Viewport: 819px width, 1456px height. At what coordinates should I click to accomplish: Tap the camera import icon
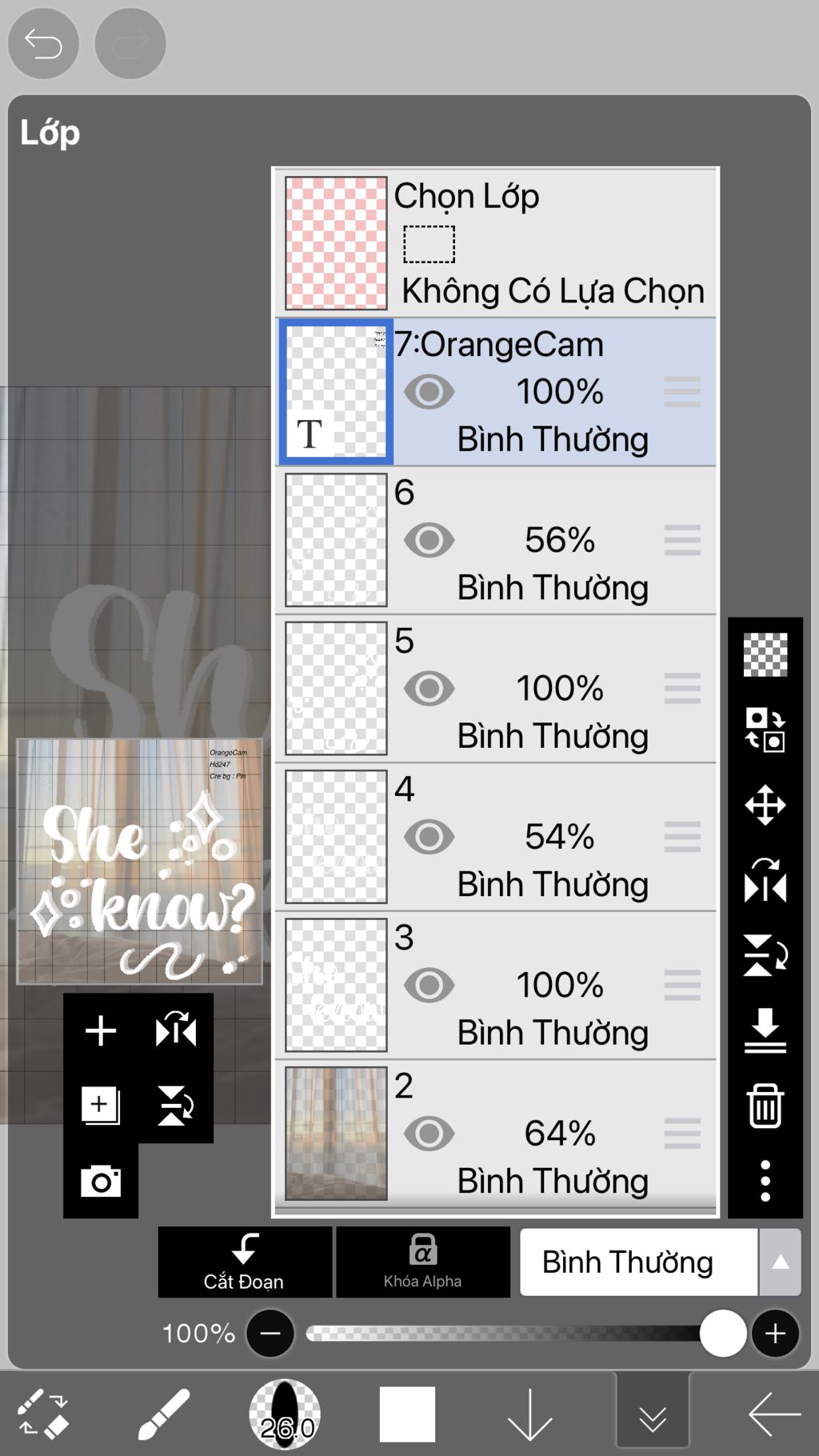(x=101, y=1181)
